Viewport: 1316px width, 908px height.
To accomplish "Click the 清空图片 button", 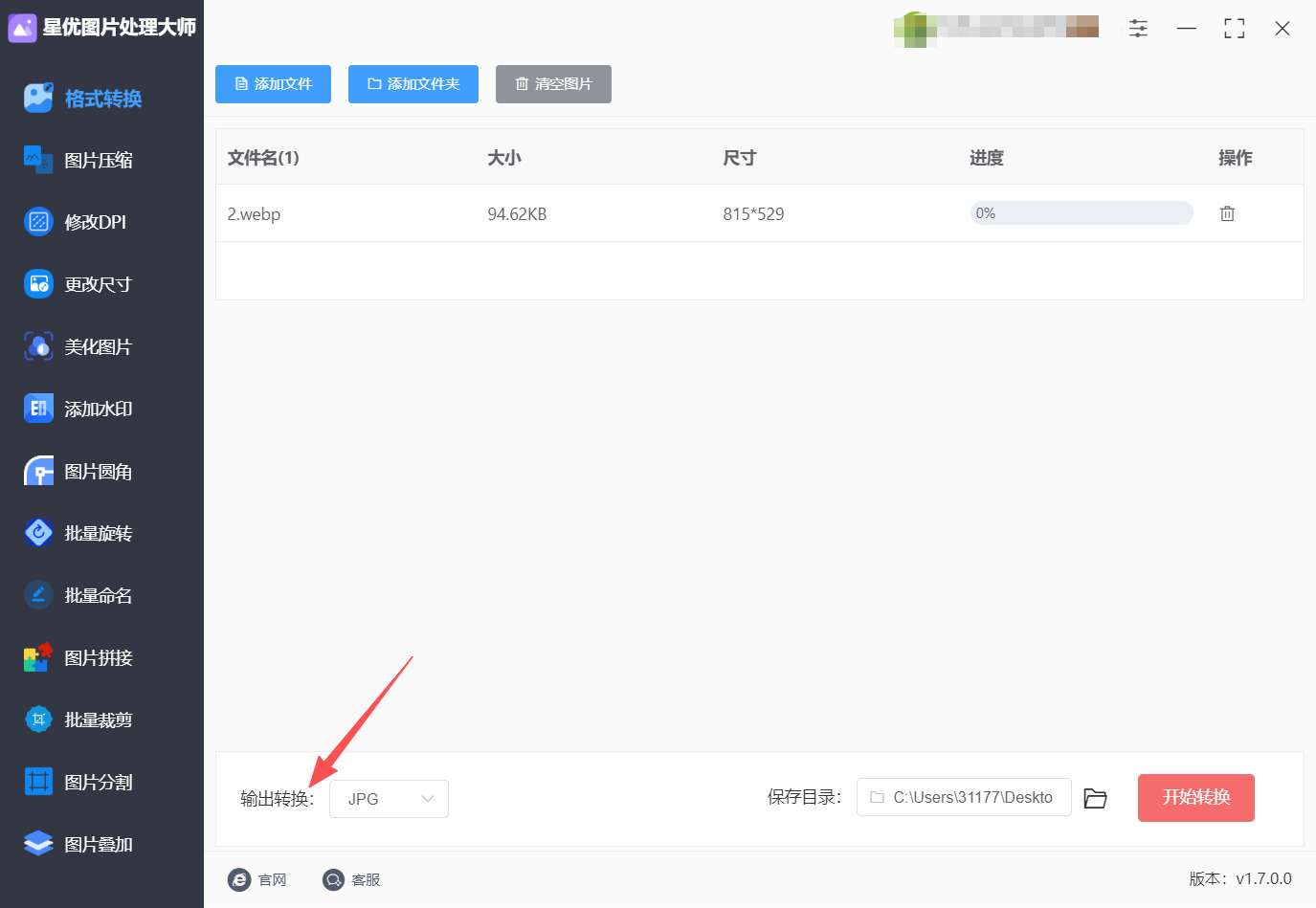I will coord(553,84).
